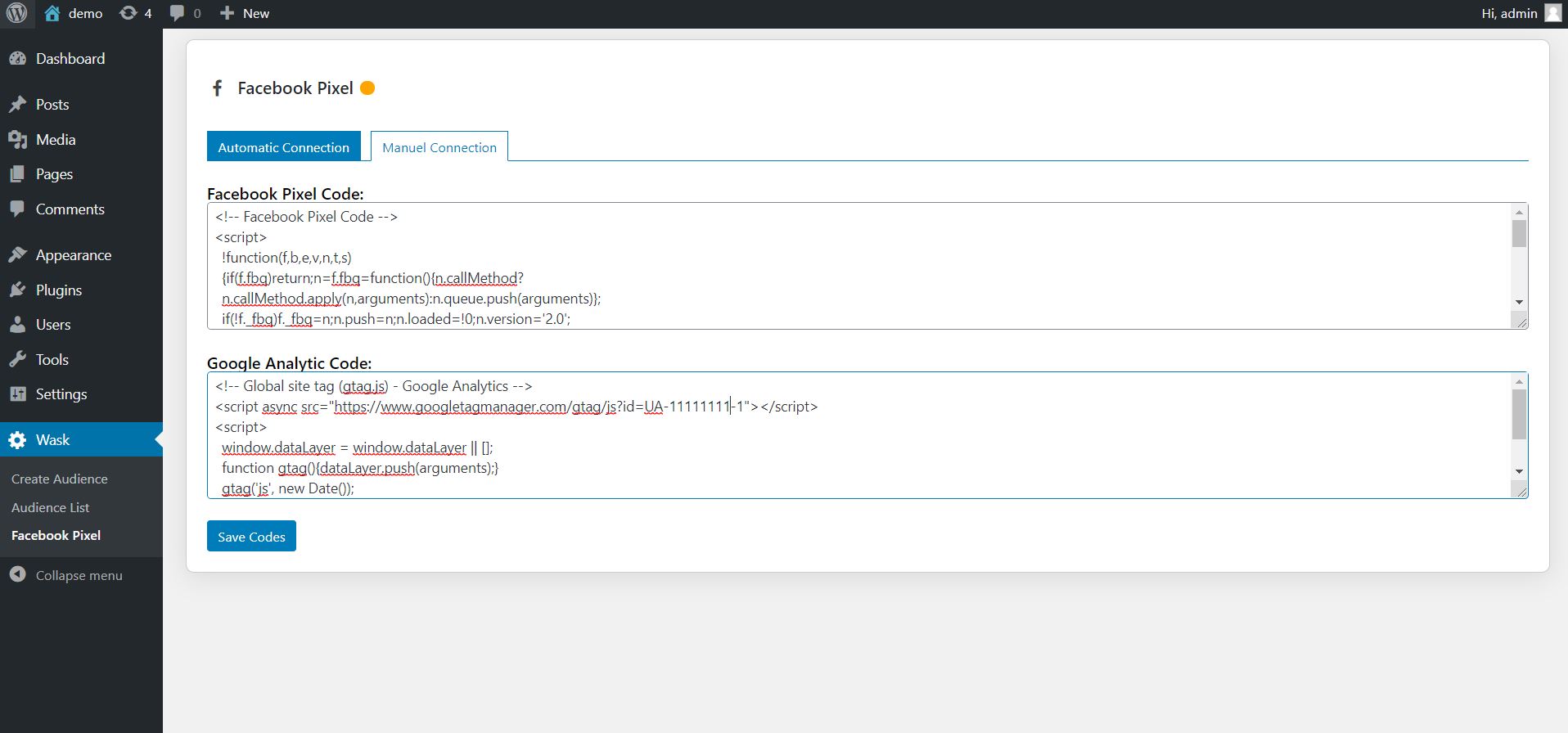Click Google Analytic textarea scroll up arrow
Image resolution: width=1568 pixels, height=733 pixels.
[x=1519, y=381]
